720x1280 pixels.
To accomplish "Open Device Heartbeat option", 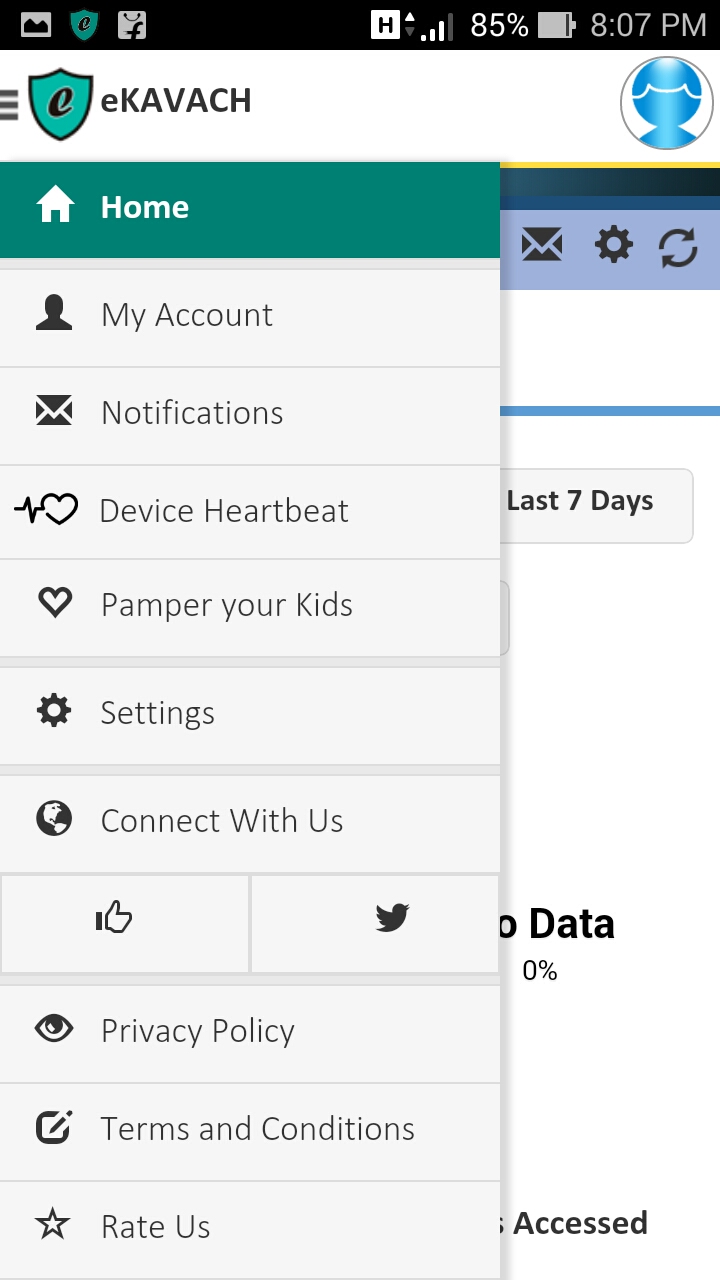I will click(250, 511).
